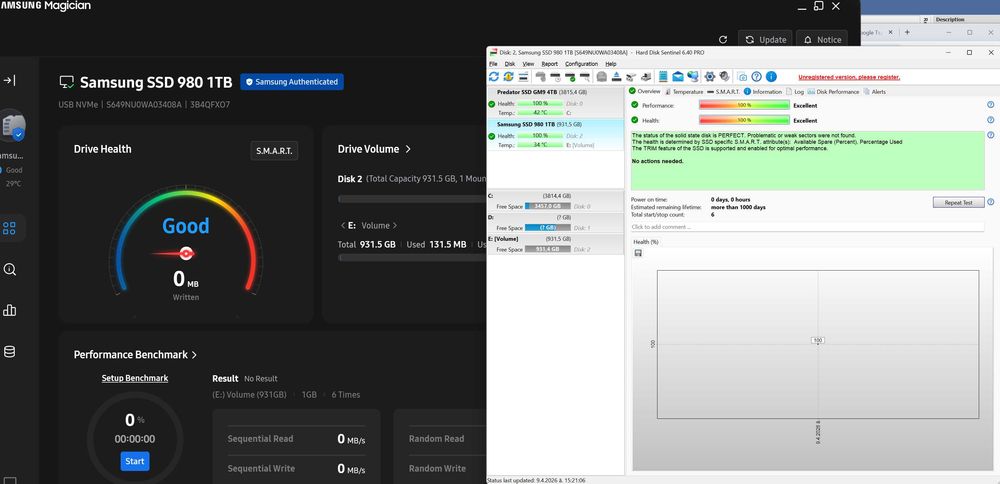1000x484 pixels.
Task: Open the Configuration menu in Hard Disk Sentinel
Action: tap(582, 64)
